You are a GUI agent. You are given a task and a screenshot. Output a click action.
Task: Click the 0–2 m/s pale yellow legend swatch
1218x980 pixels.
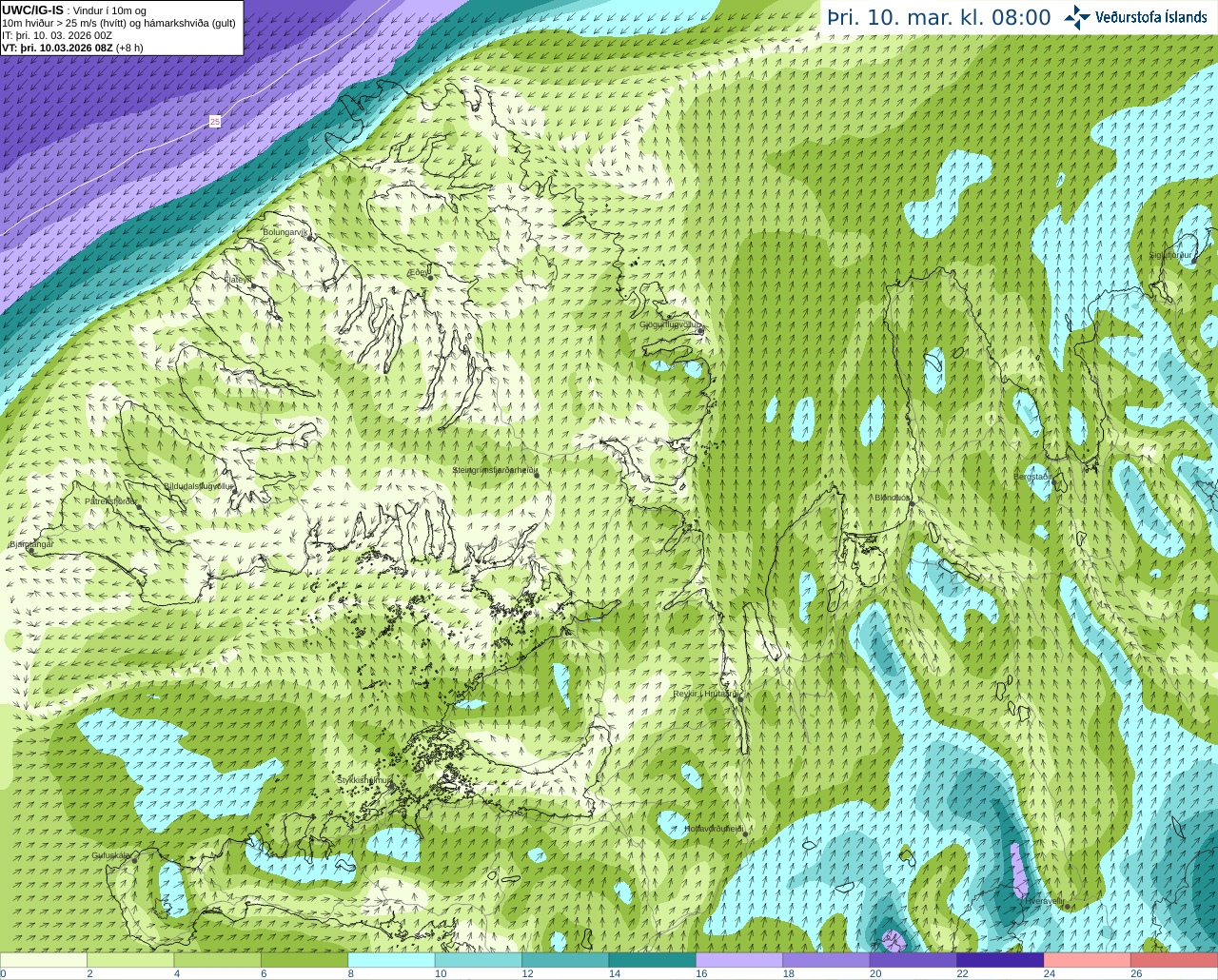tap(44, 960)
